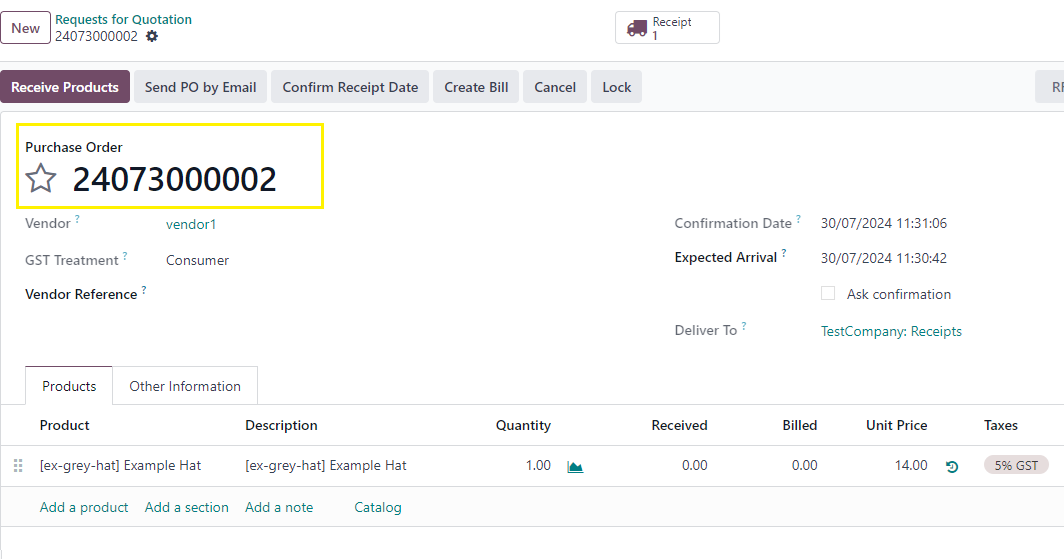
Task: Click the Vendor Reference input field
Action: [x=300, y=294]
